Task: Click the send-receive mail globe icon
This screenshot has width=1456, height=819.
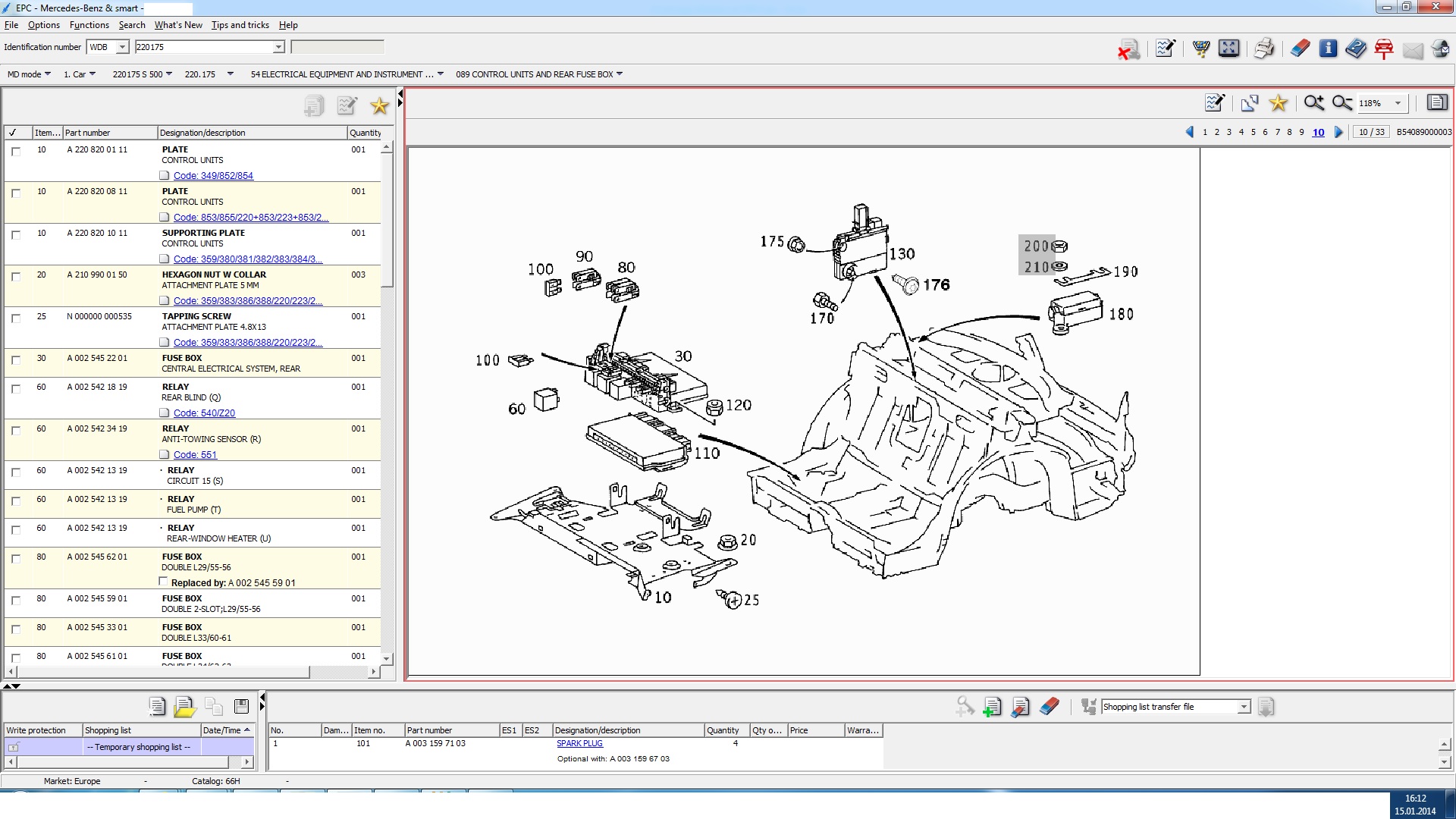Action: pyautogui.click(x=1441, y=49)
